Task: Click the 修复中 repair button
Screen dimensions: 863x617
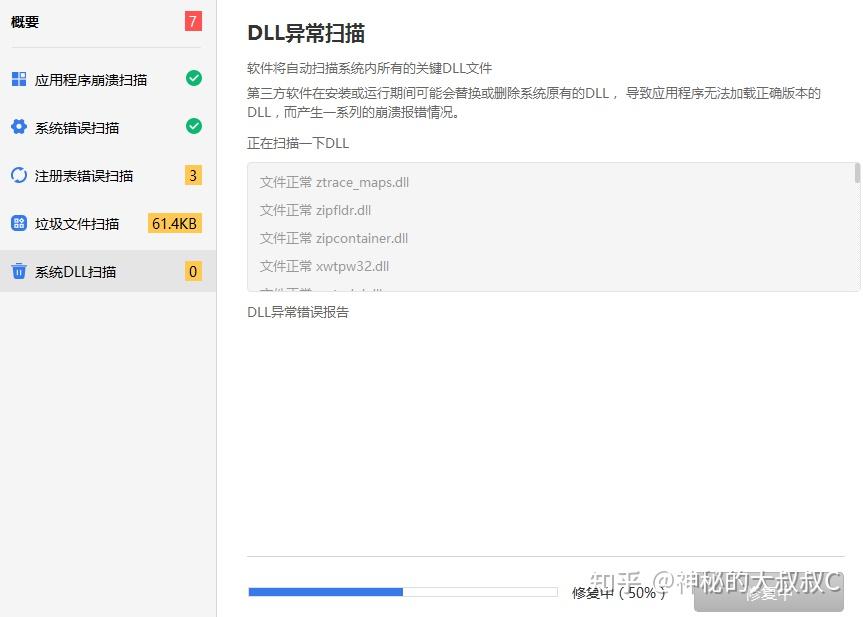Action: (769, 593)
